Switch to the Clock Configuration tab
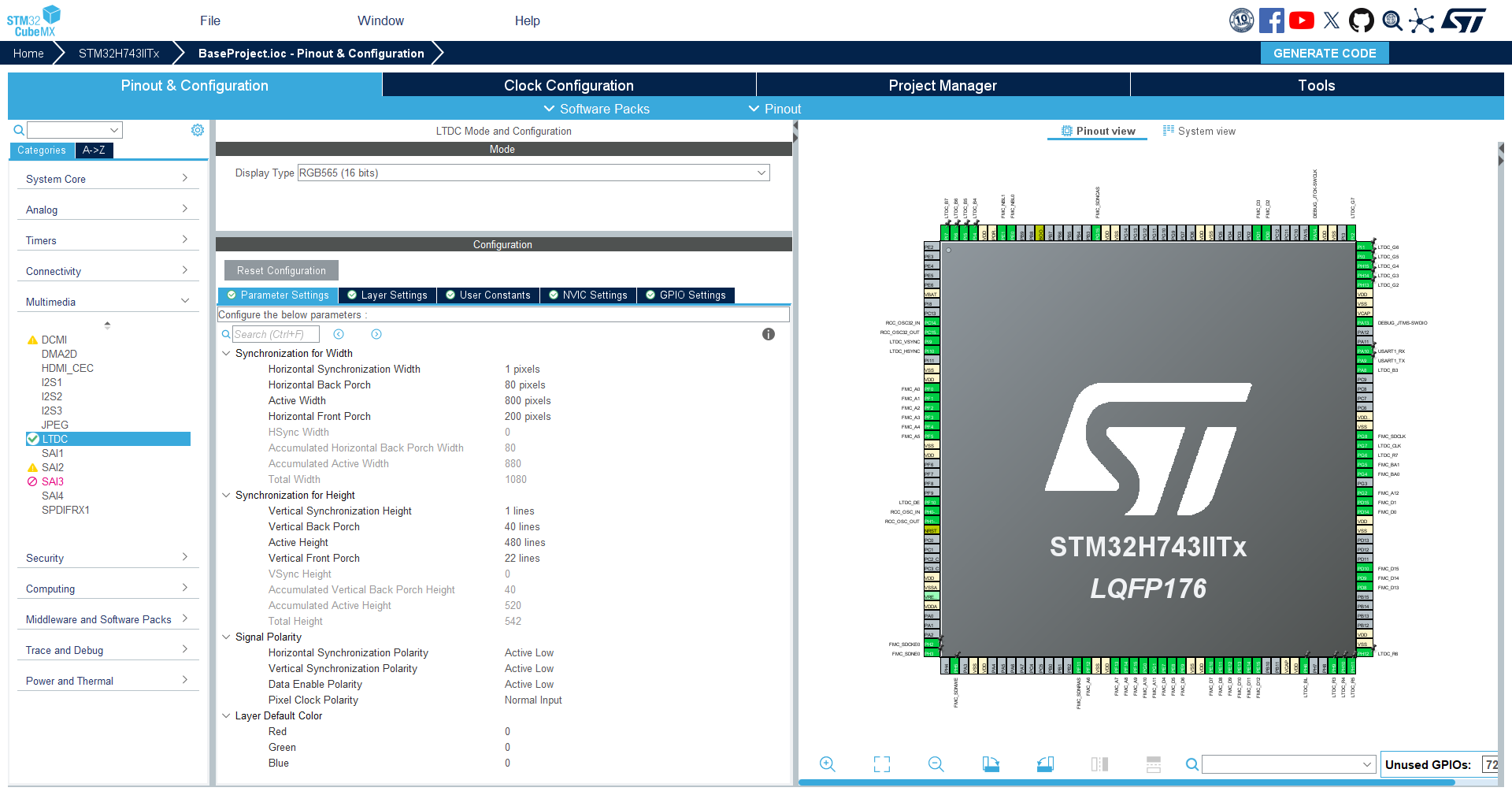Image resolution: width=1512 pixels, height=795 pixels. [569, 85]
